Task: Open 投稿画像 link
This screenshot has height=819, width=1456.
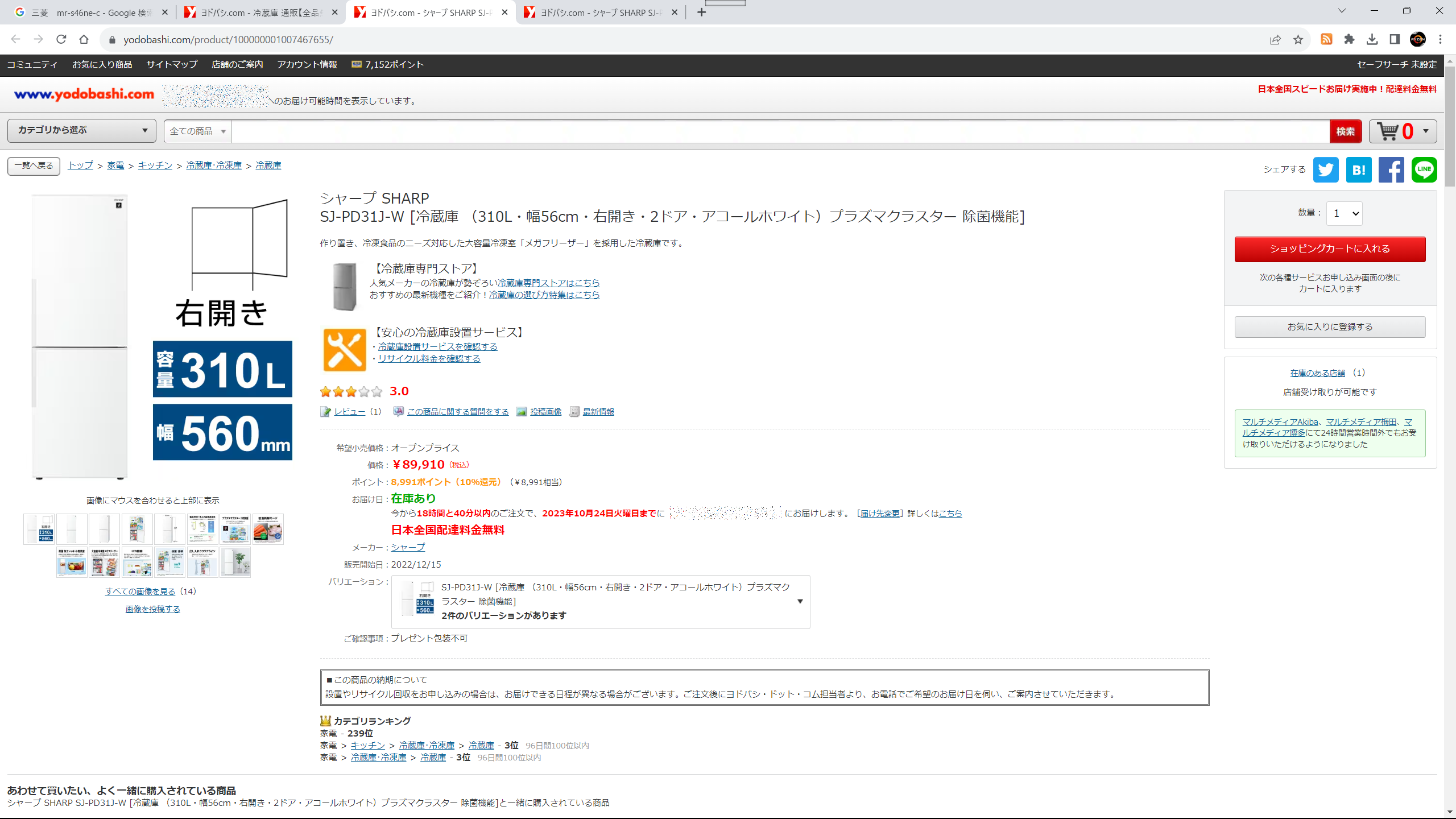Action: [545, 412]
